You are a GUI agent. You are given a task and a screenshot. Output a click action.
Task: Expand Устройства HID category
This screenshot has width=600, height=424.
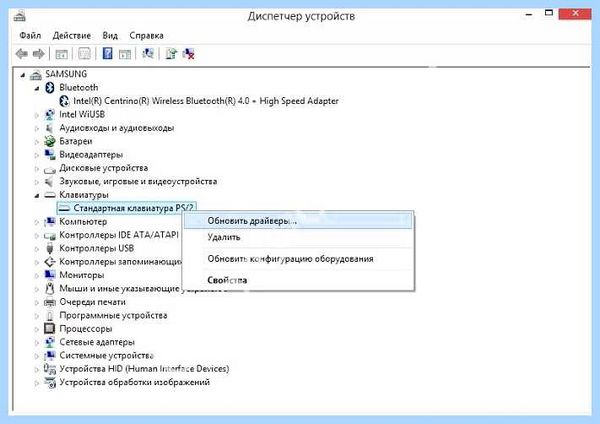point(37,369)
